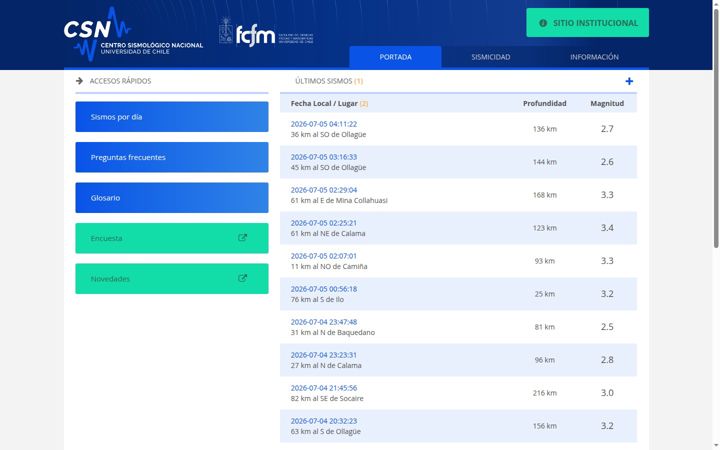Click location '45 km al SO de Ollagüe'
This screenshot has width=720, height=450.
[328, 168]
